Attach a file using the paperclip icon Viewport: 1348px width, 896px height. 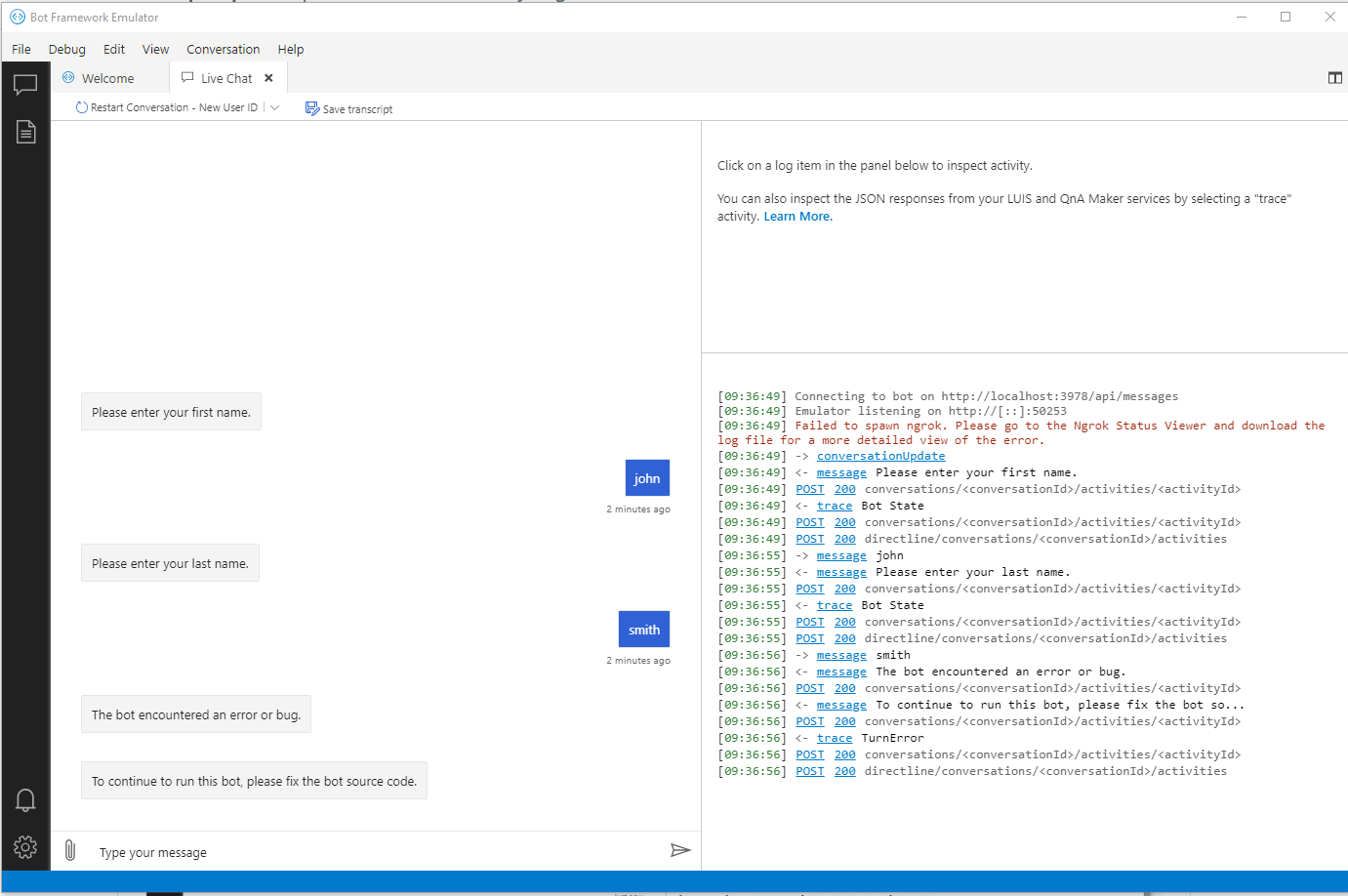(x=69, y=850)
